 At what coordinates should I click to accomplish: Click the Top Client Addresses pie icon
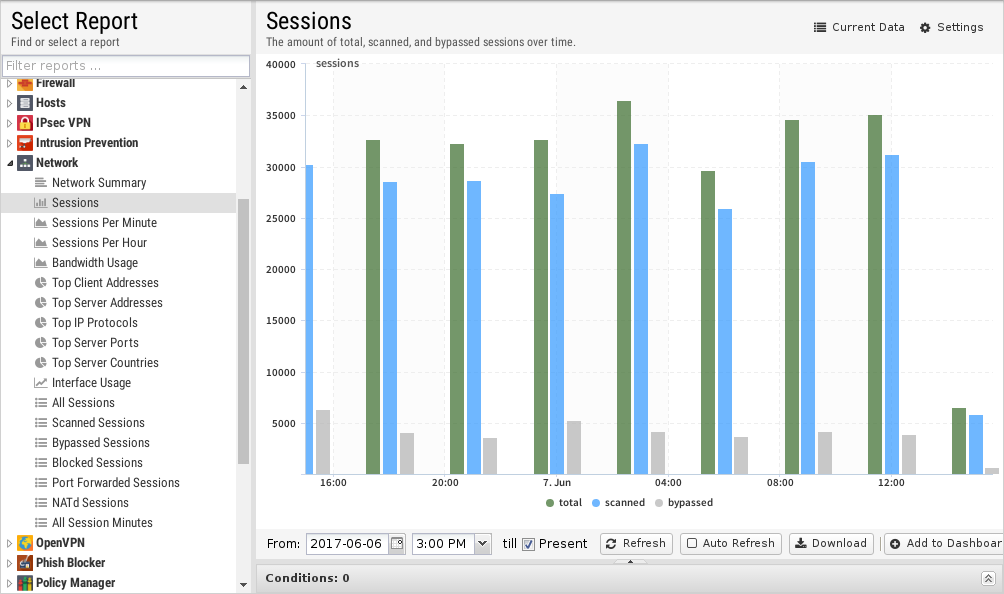(40, 283)
